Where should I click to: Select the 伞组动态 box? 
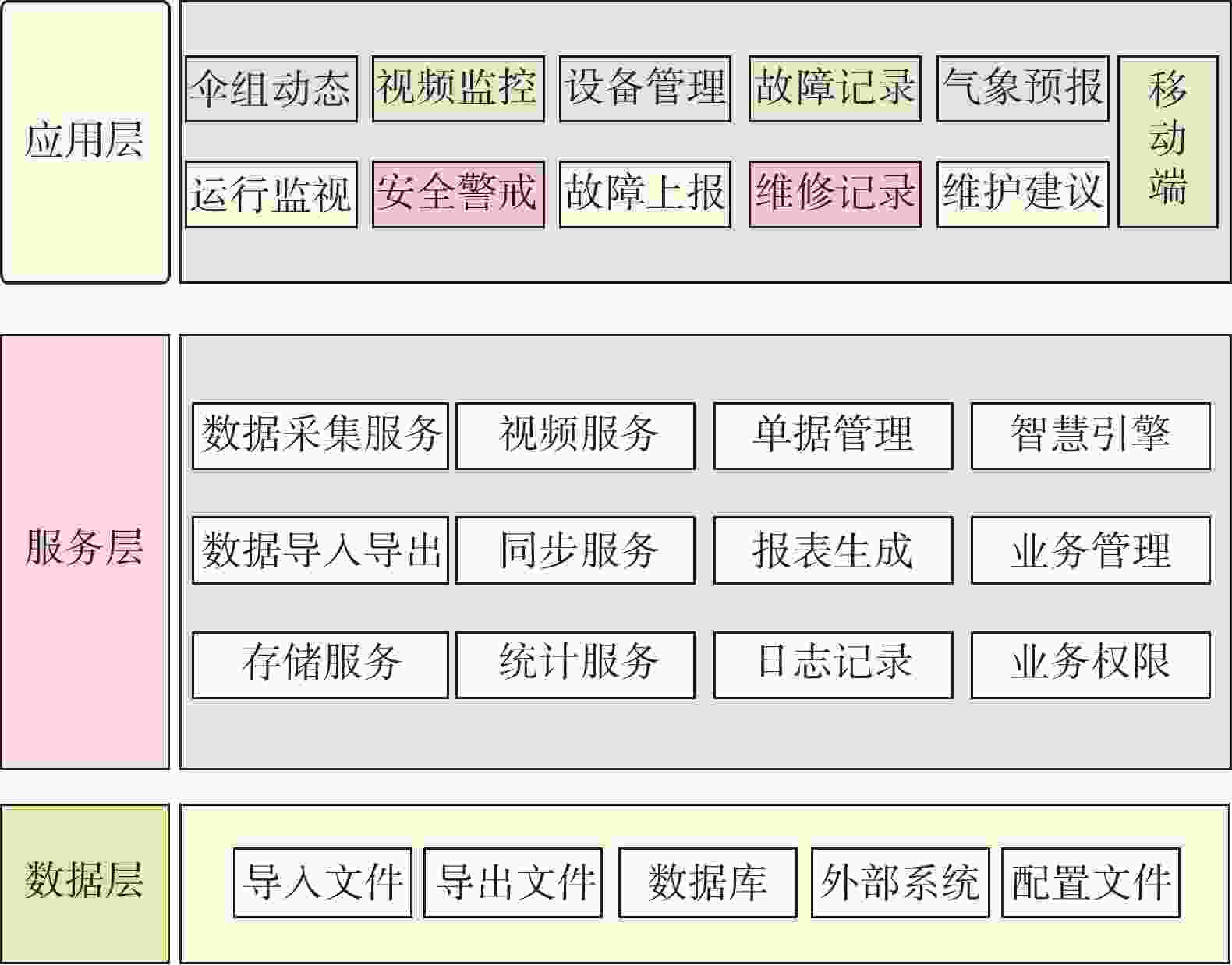(x=271, y=88)
